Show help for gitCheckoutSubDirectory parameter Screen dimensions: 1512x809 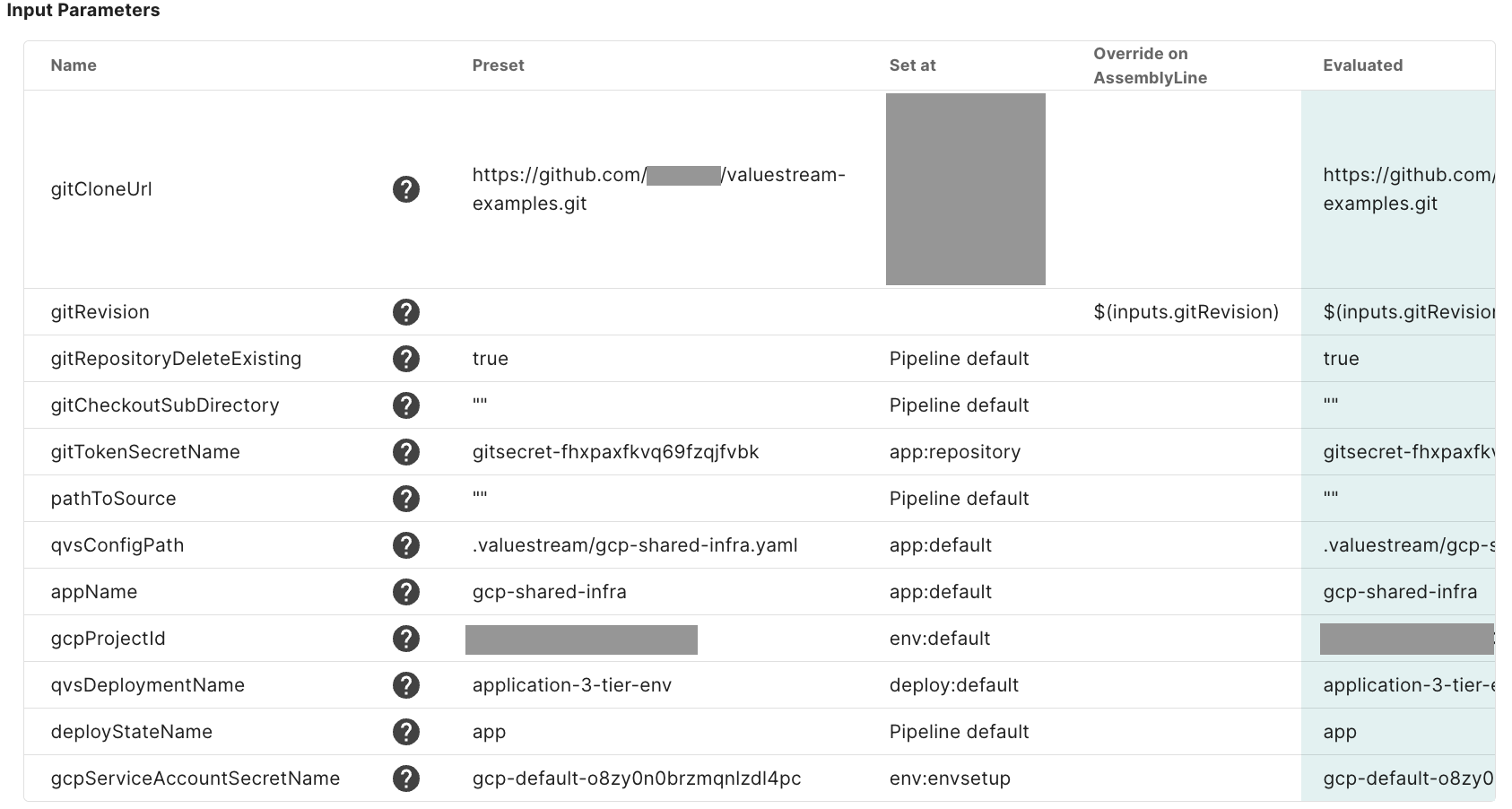point(406,405)
